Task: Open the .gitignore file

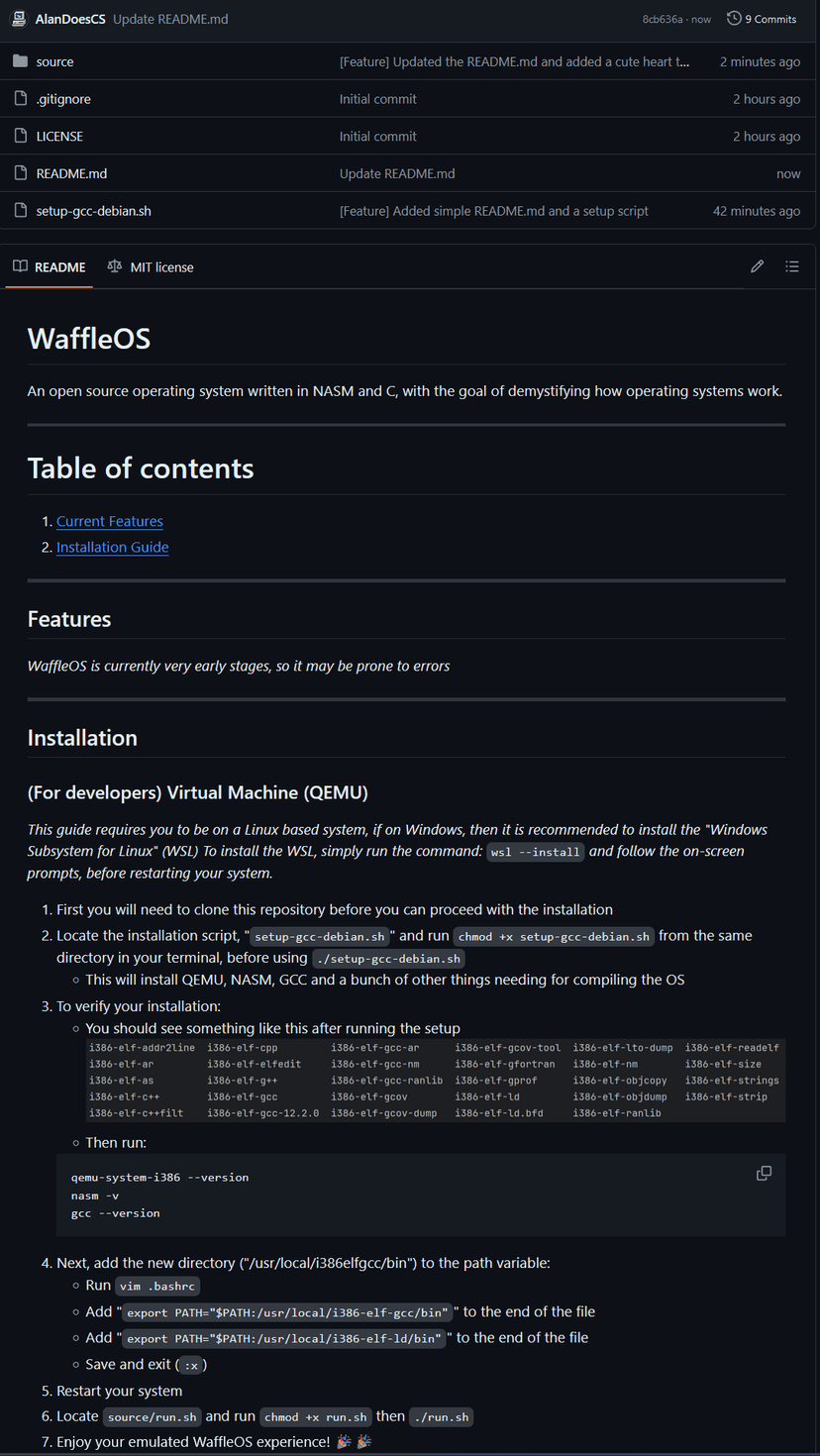Action: click(x=63, y=99)
